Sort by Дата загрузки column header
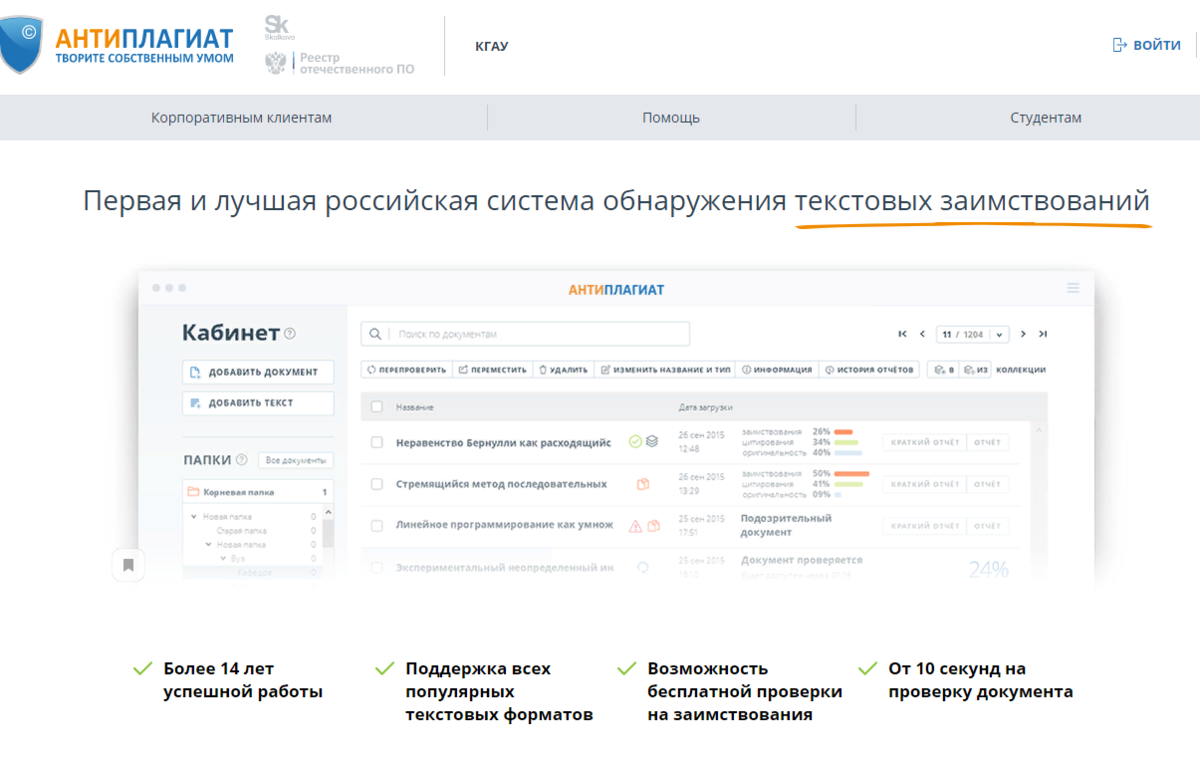Screen dimensions: 1200x767 (x=706, y=408)
